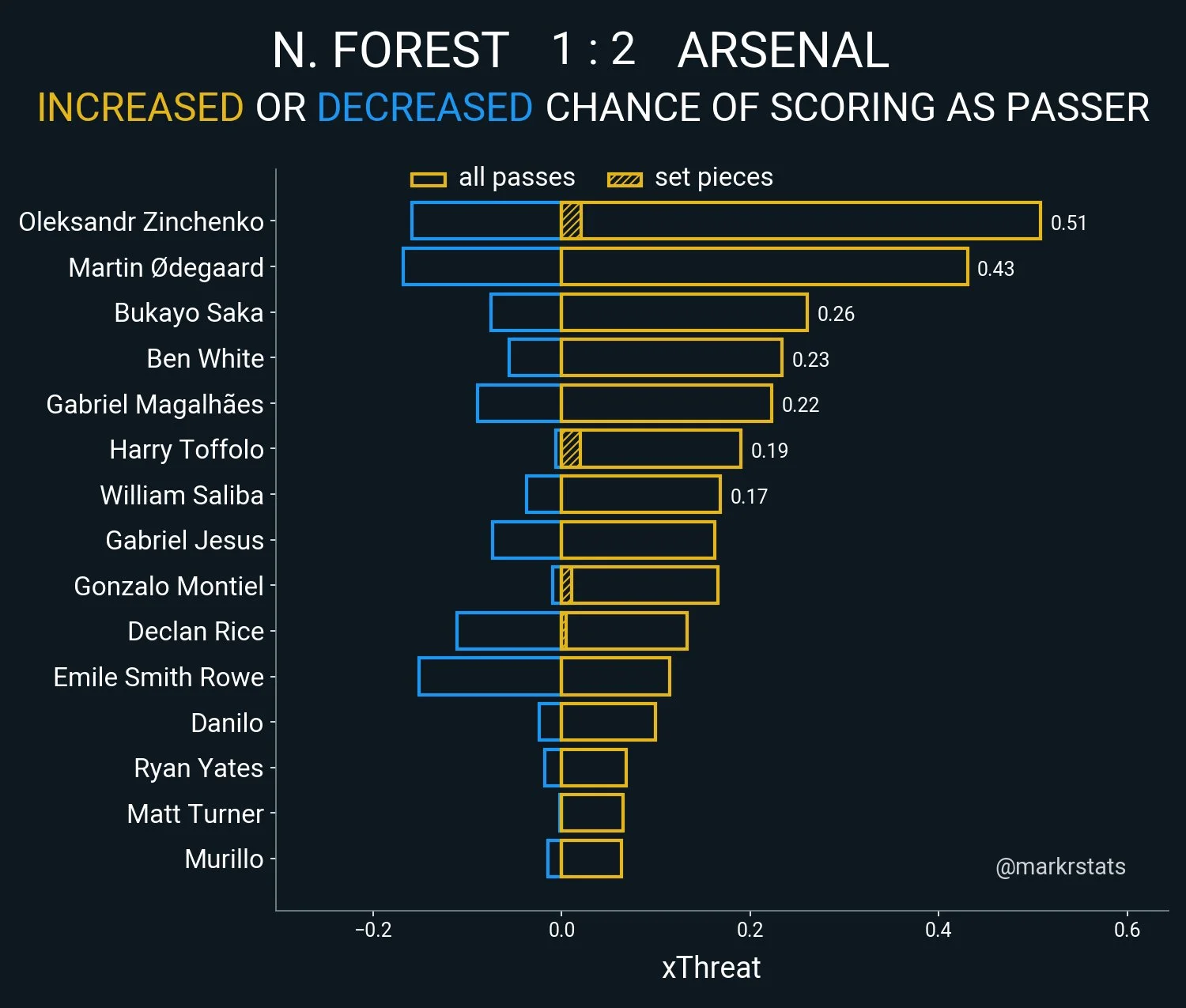The image size is (1186, 1008).
Task: Click the ARSENAL team name in title
Action: (x=783, y=51)
